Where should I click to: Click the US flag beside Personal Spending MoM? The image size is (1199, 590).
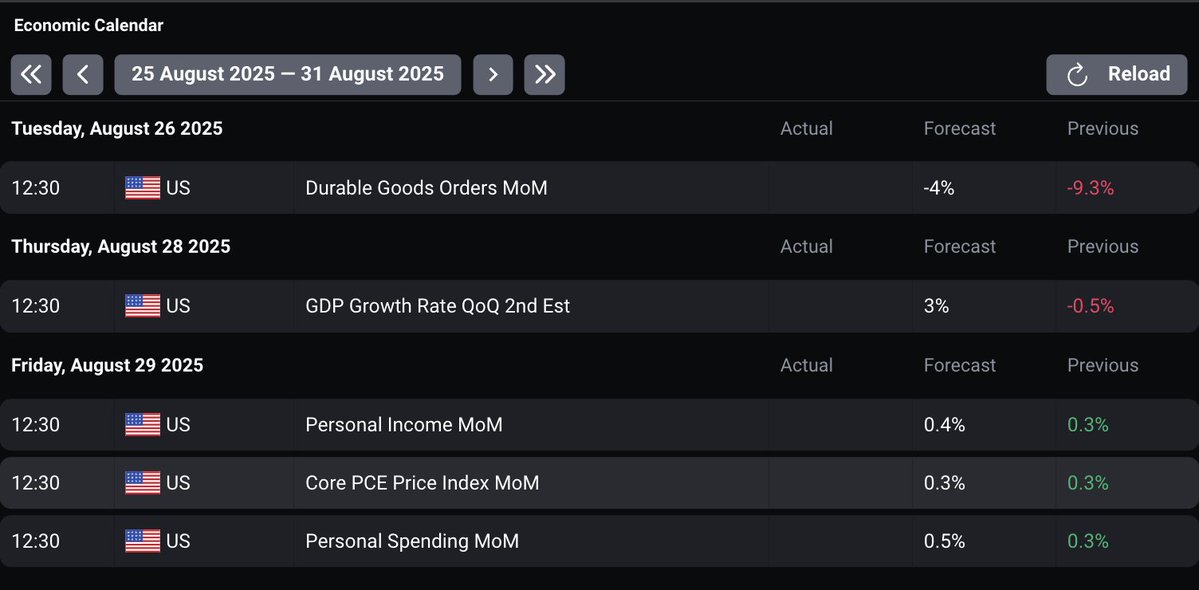142,541
